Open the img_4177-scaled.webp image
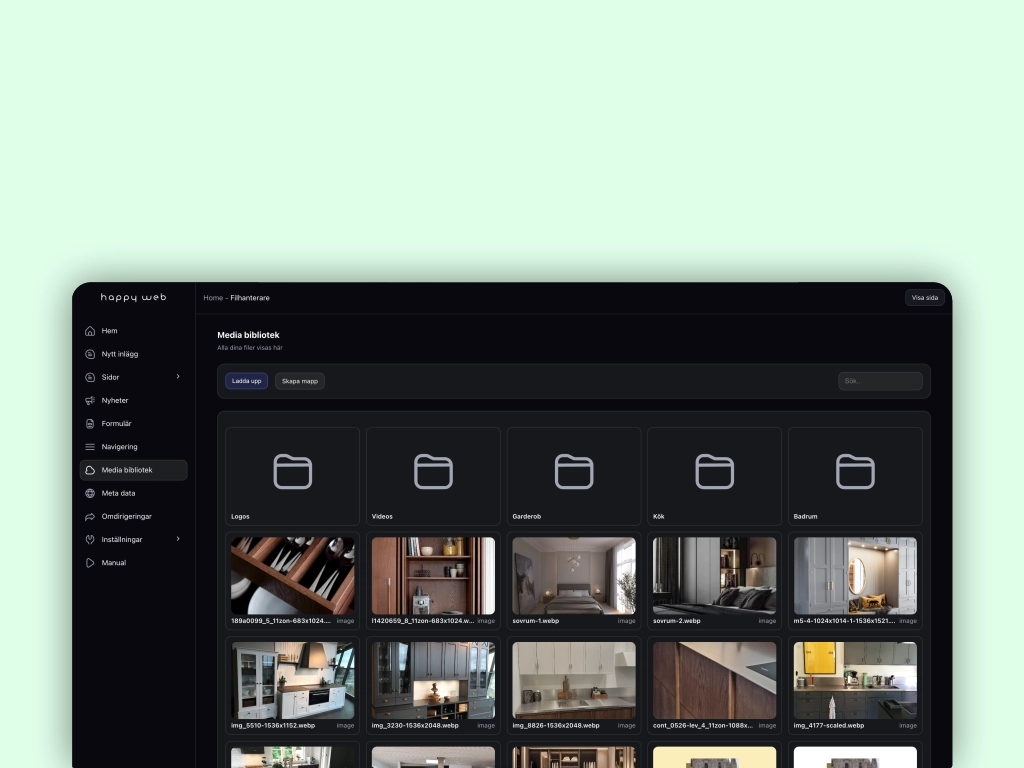The height and width of the screenshot is (768, 1024). (x=855, y=680)
